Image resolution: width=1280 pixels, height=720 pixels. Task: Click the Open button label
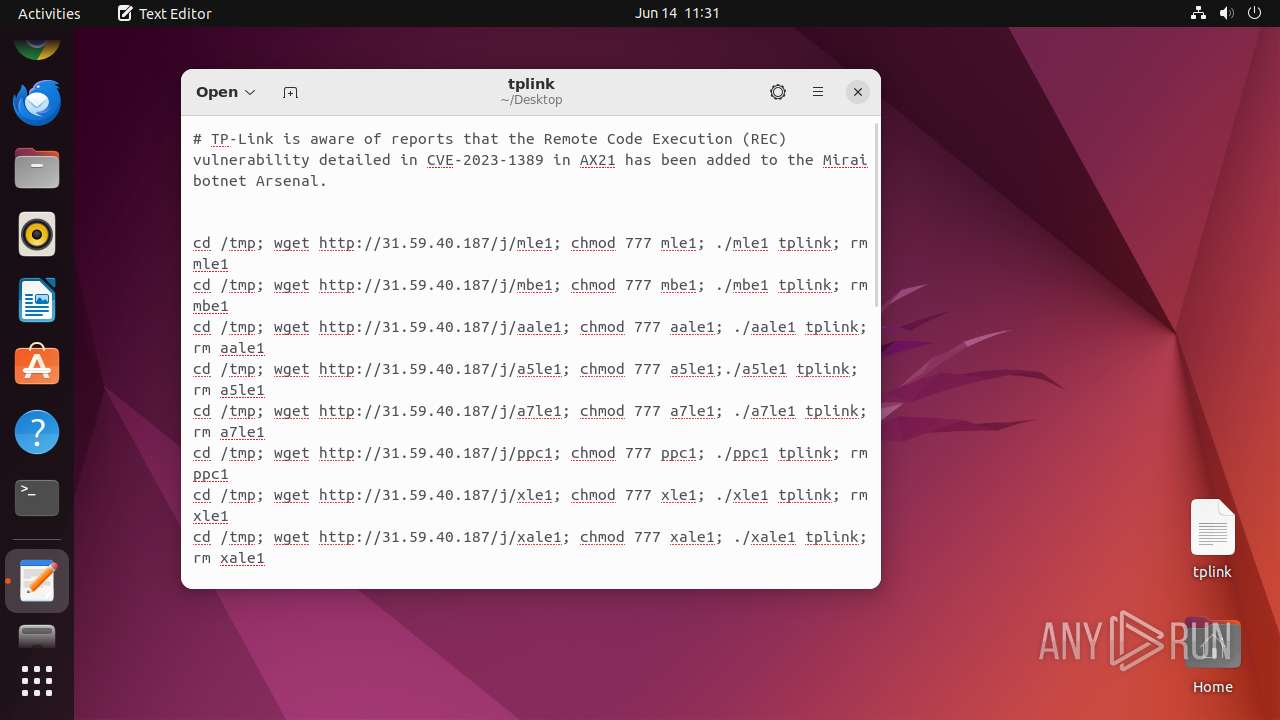pos(217,92)
